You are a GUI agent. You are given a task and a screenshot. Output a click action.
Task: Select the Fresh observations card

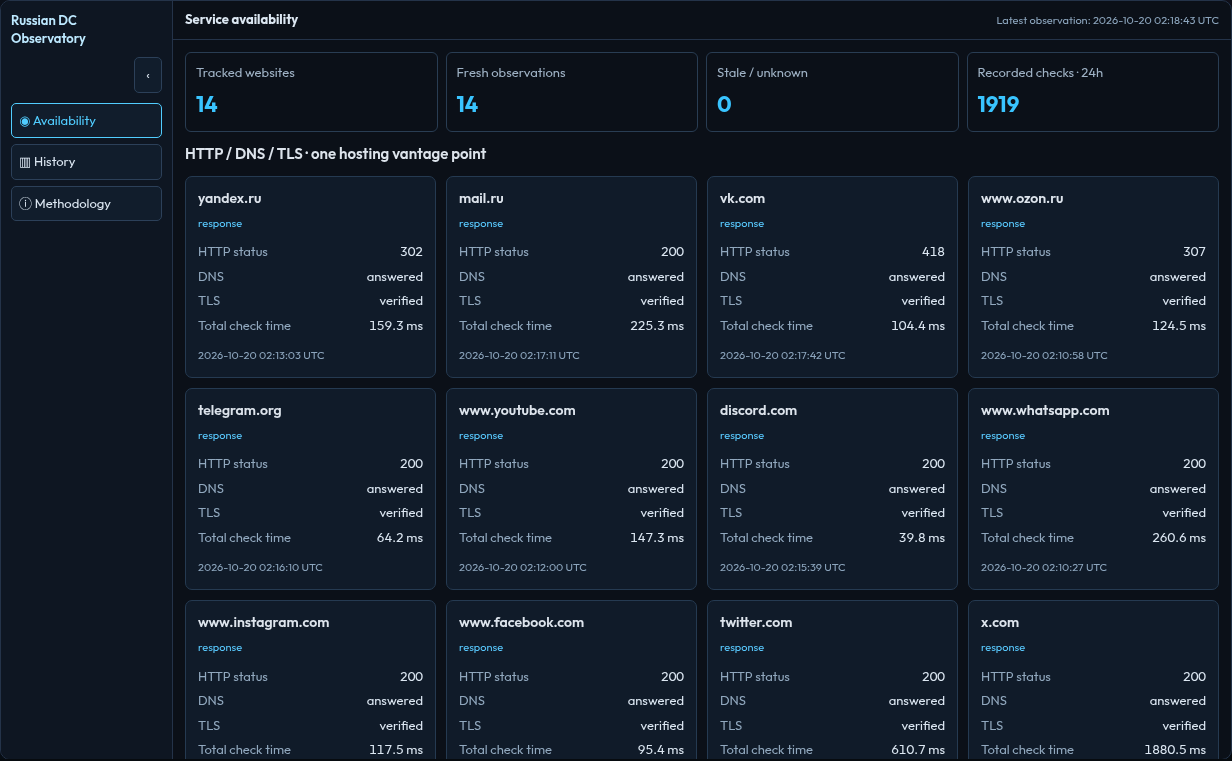pos(572,92)
